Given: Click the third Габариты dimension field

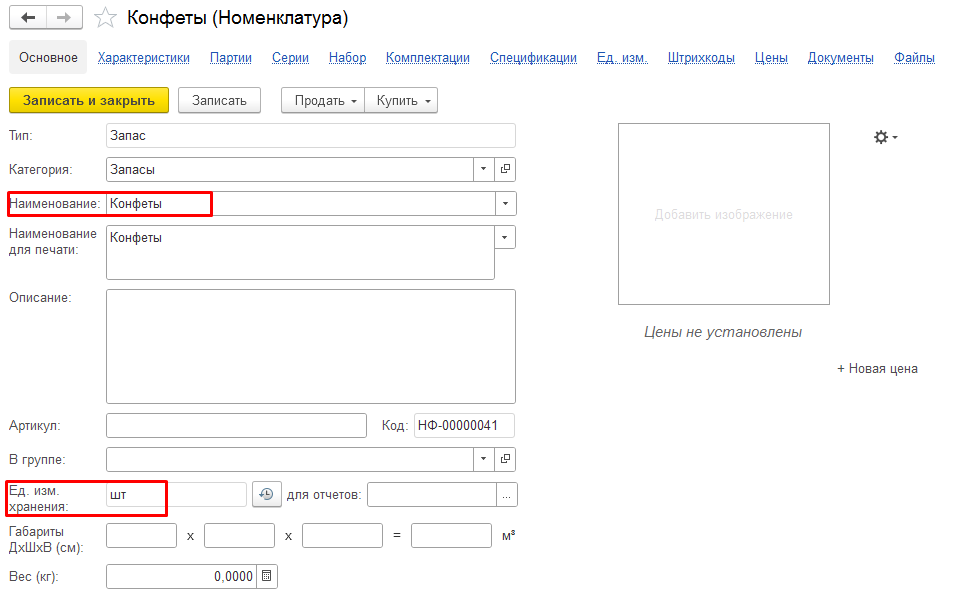Looking at the screenshot, I should [342, 535].
